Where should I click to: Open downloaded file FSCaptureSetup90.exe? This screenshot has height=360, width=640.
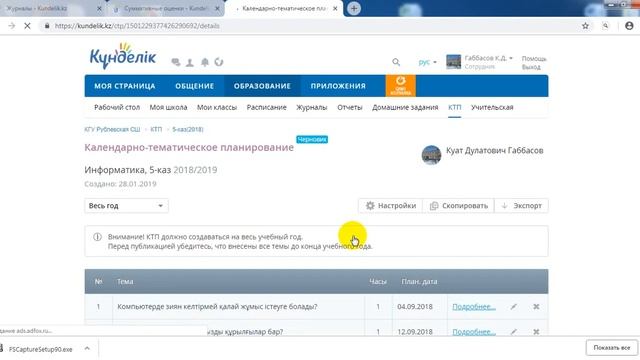click(40, 349)
